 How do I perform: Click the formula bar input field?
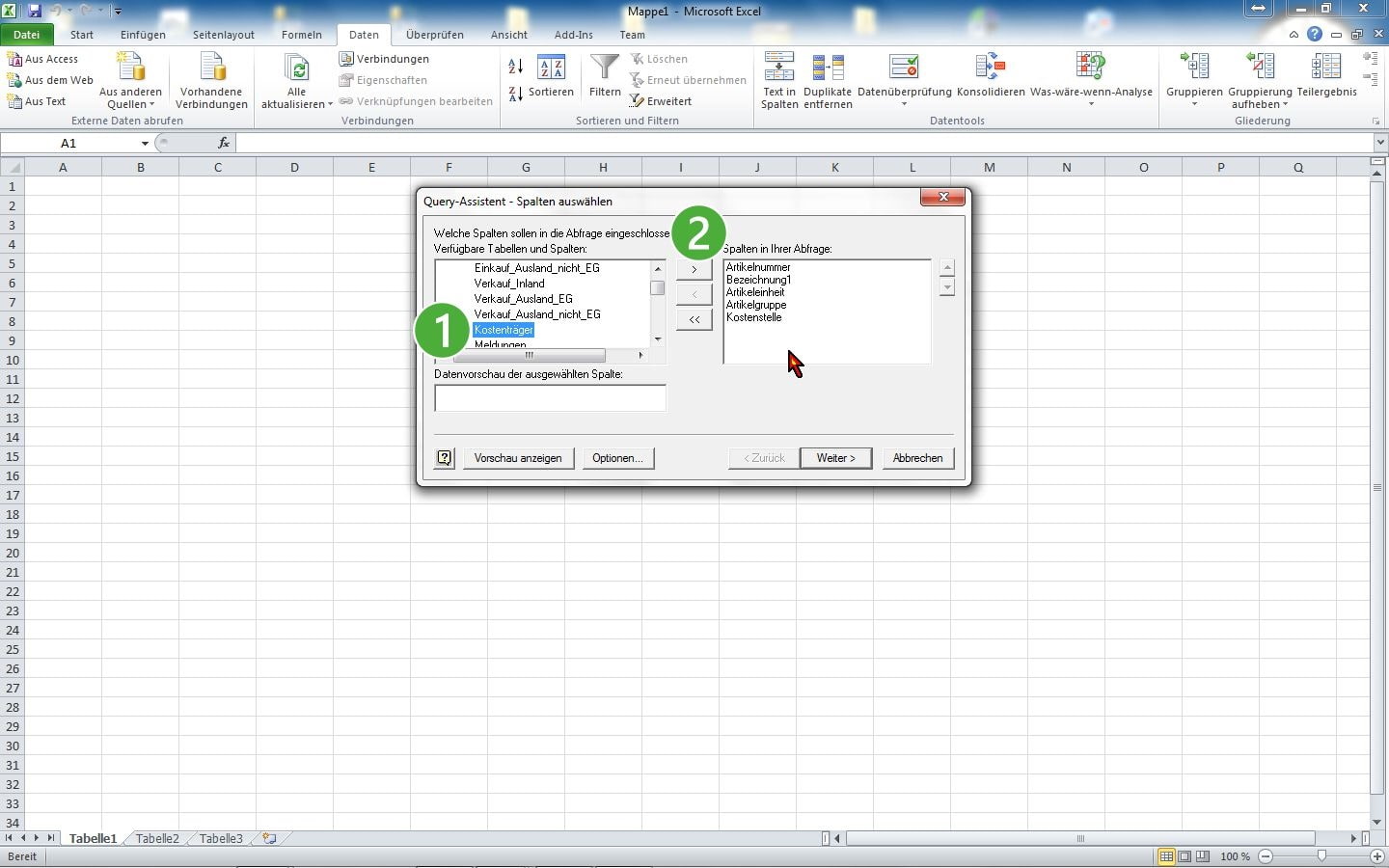(803, 143)
